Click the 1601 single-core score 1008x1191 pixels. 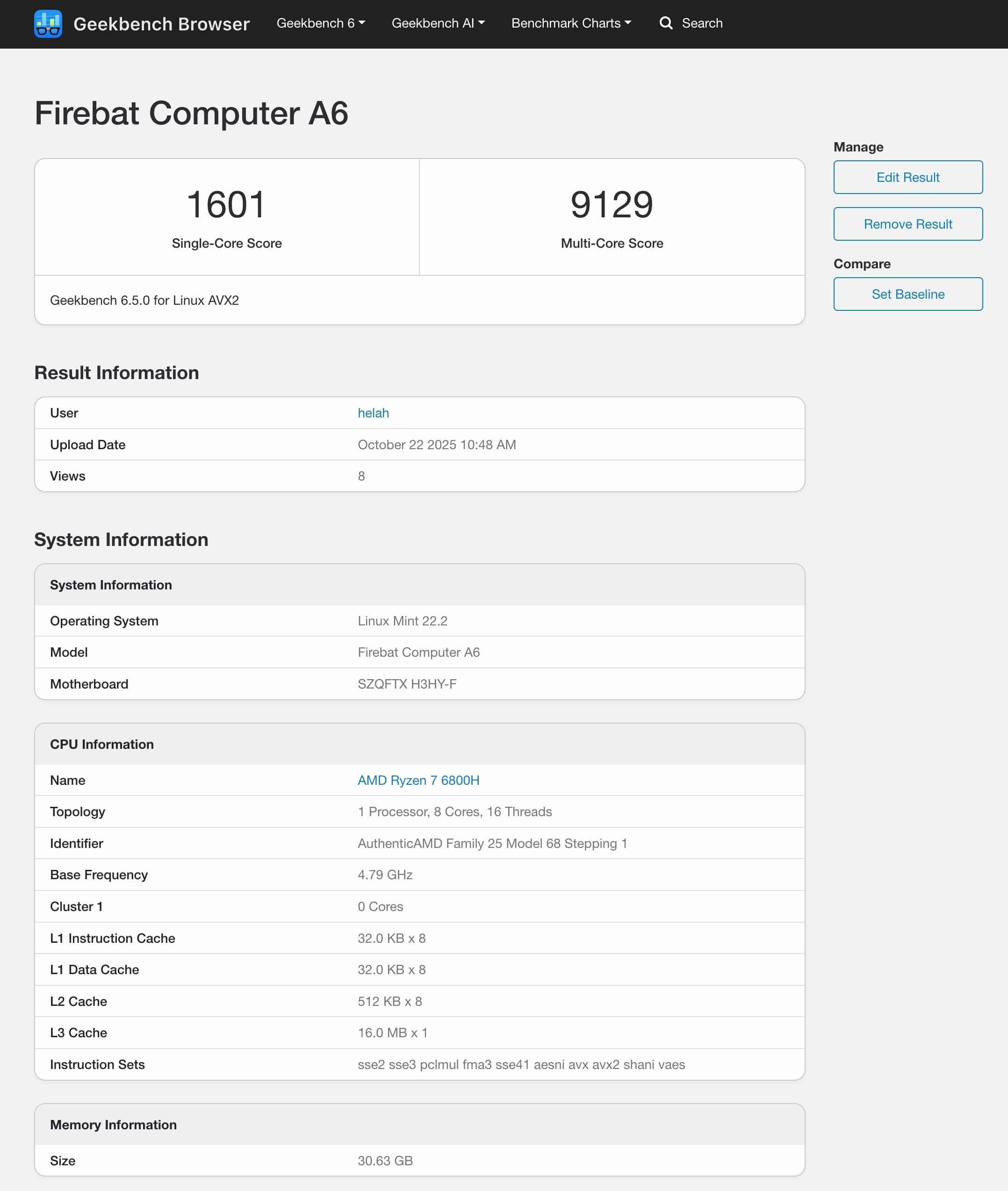click(226, 204)
